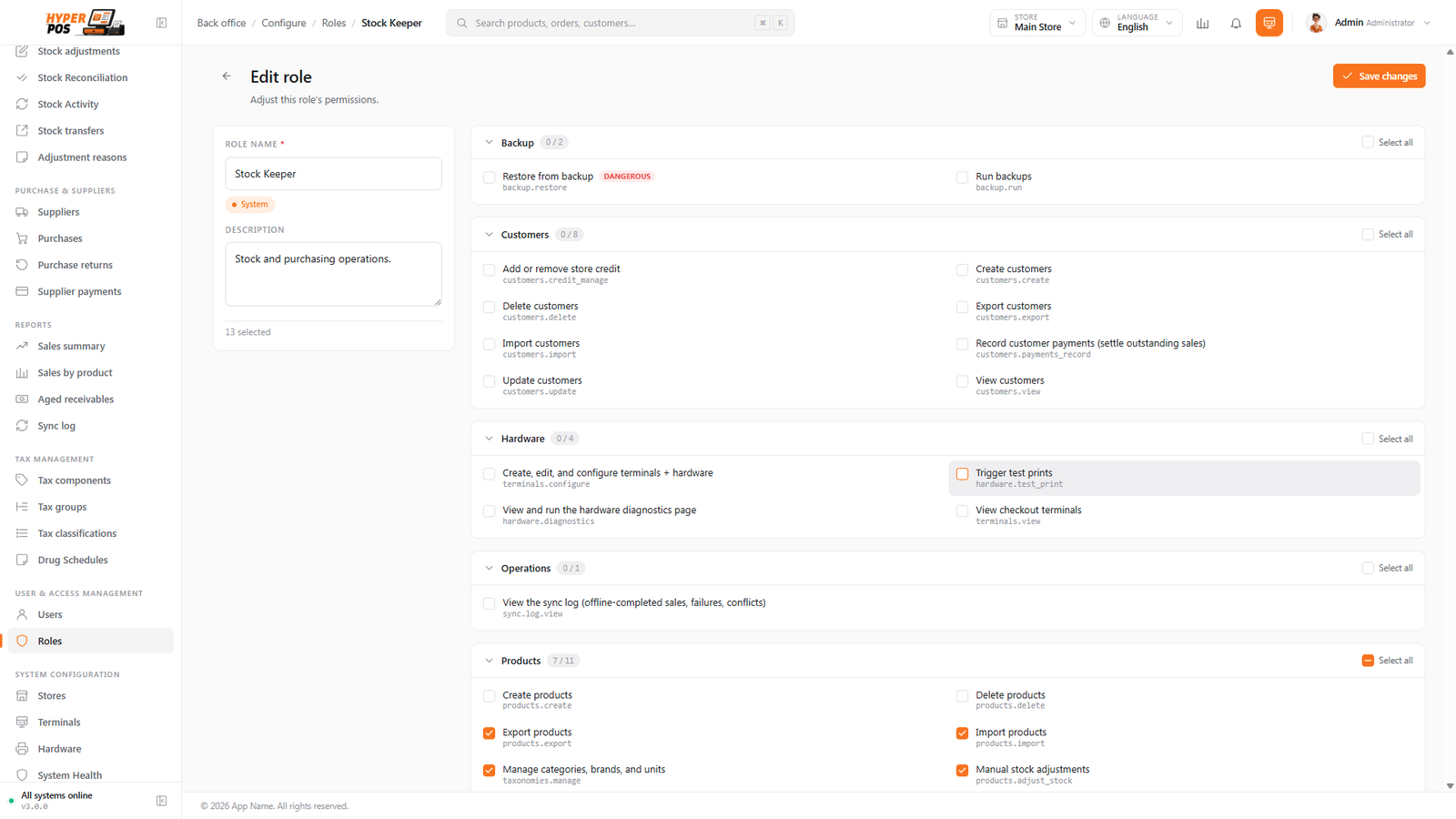
Task: Select all Hardware permissions
Action: (1368, 439)
